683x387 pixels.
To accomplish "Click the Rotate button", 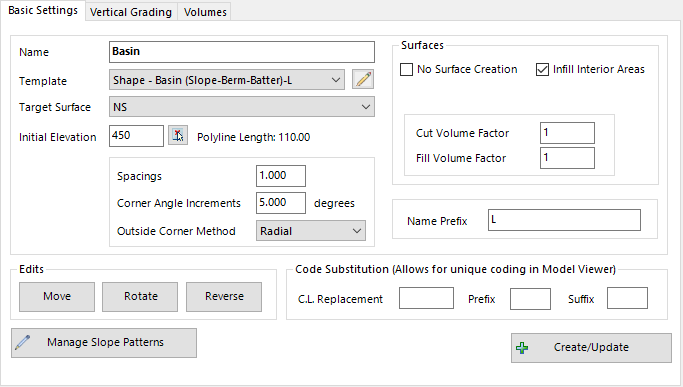I will pyautogui.click(x=140, y=296).
